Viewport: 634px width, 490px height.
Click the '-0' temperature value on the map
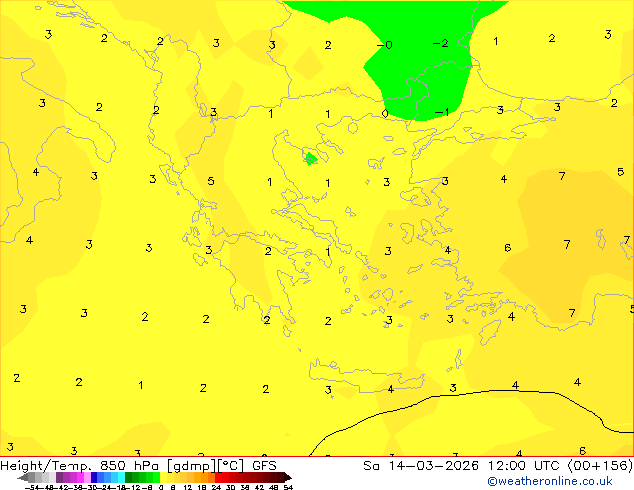[x=385, y=45]
